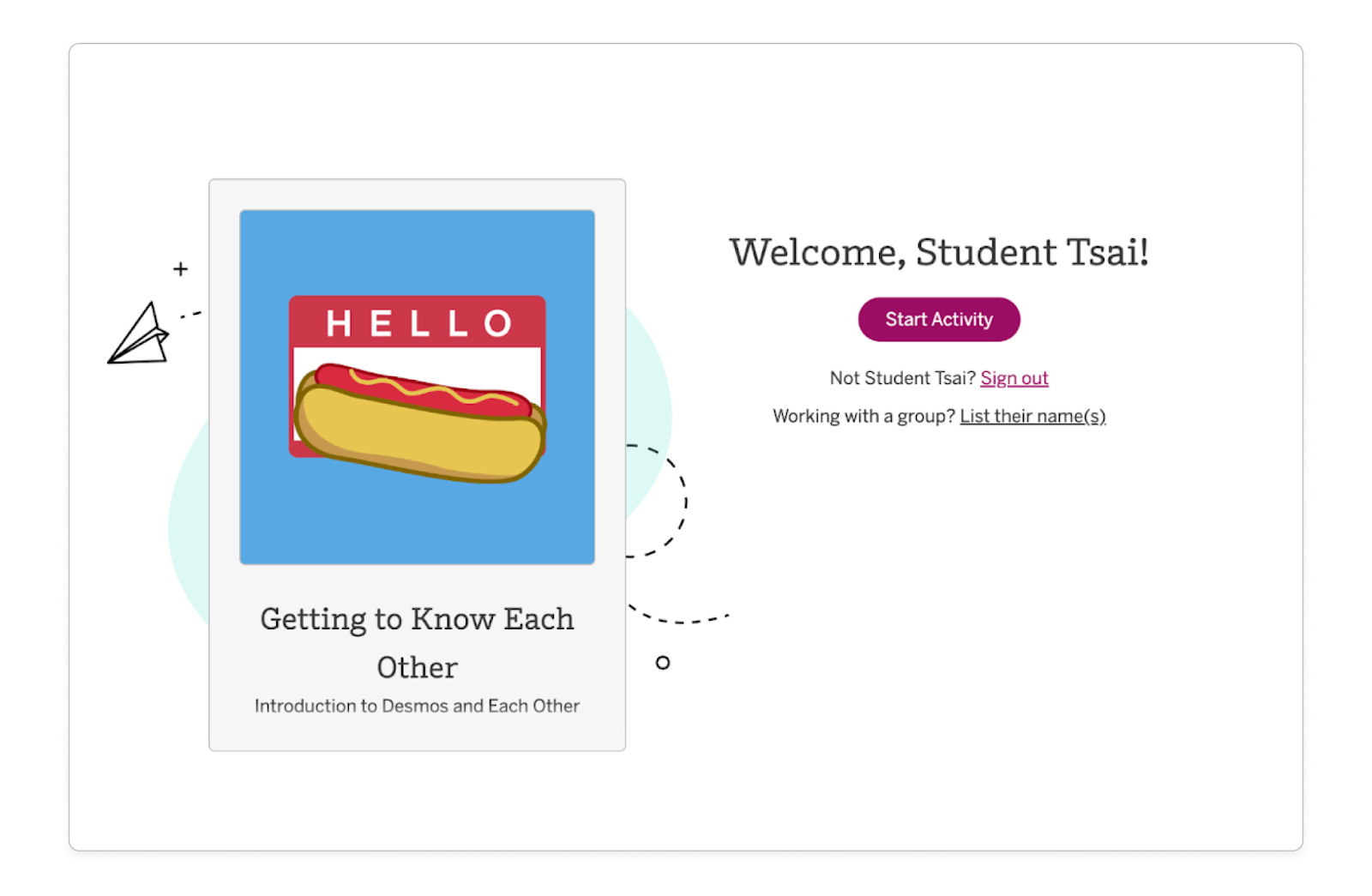
Task: Open the List their name(s) link
Action: coord(1032,417)
